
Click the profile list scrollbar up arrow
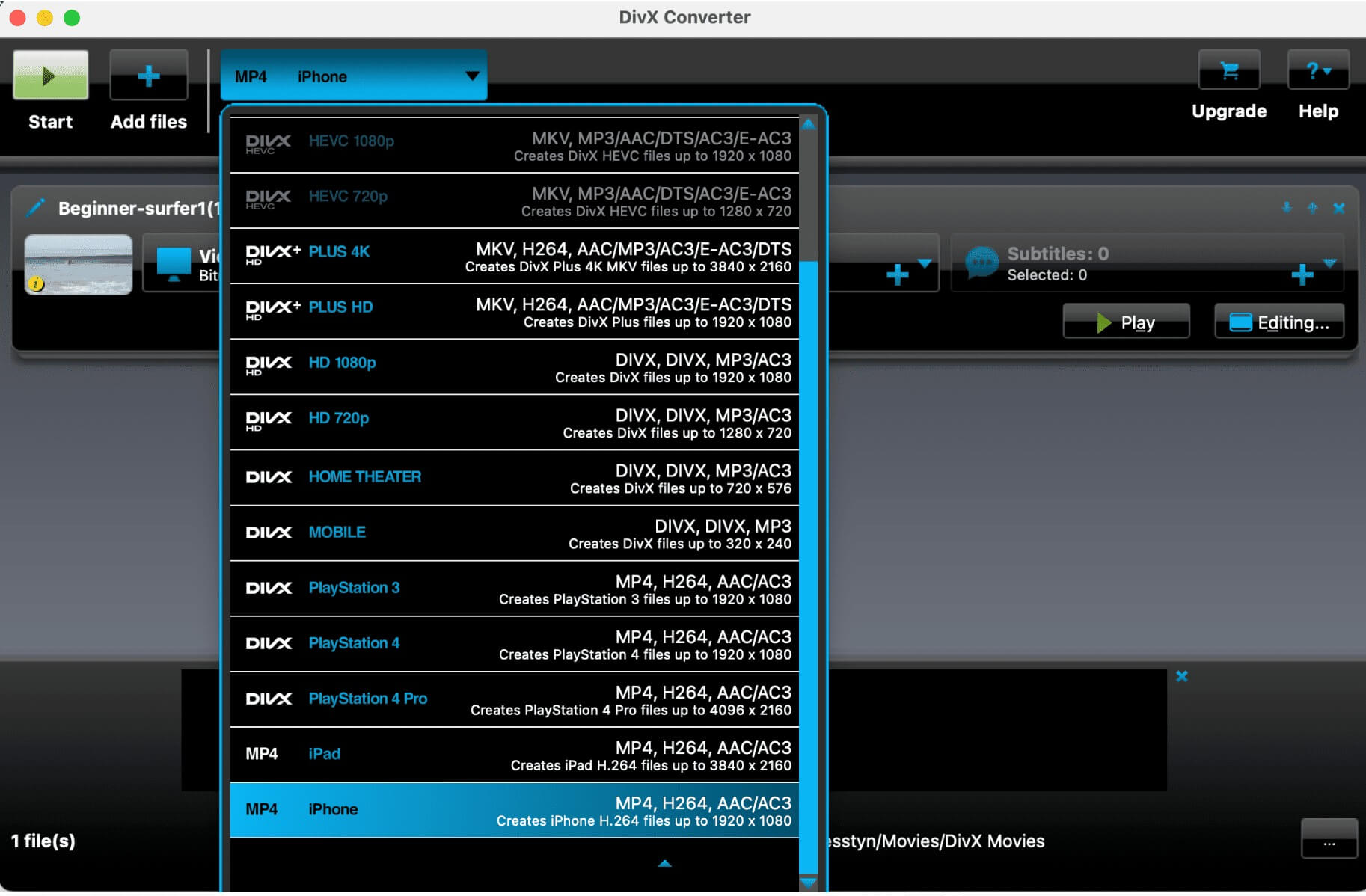point(808,125)
